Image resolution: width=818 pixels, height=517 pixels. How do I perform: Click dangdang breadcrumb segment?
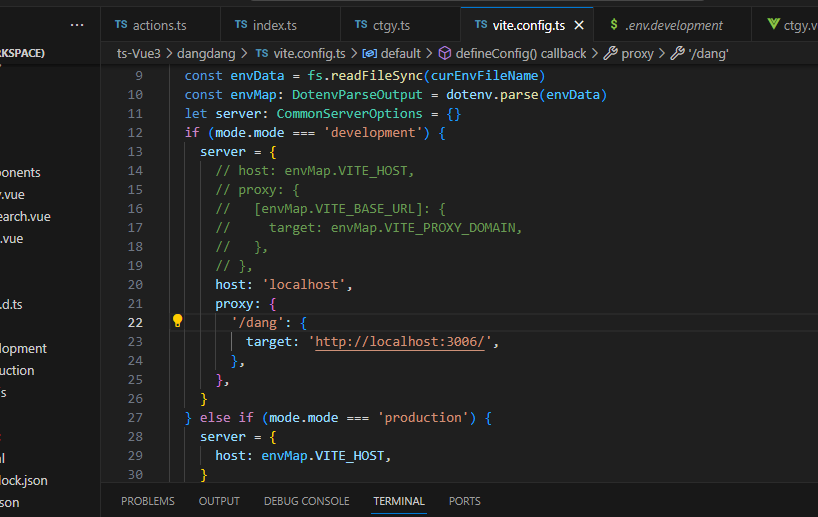click(206, 53)
